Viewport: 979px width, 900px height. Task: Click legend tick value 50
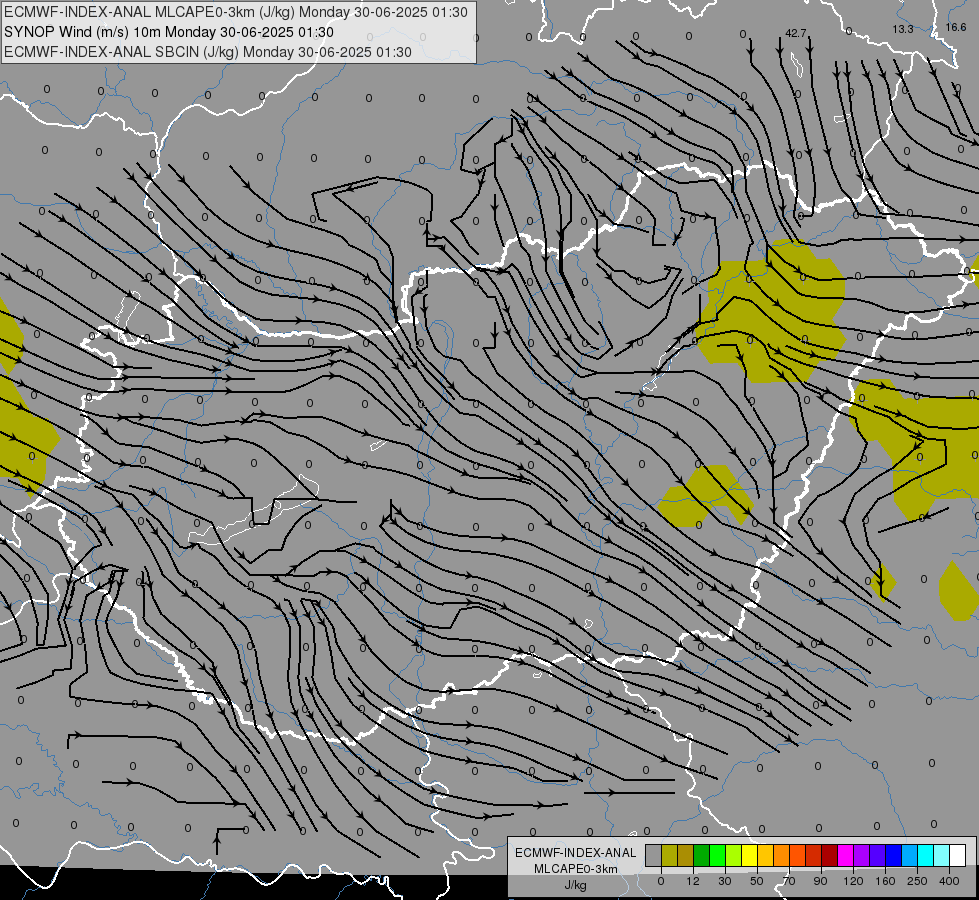click(757, 881)
